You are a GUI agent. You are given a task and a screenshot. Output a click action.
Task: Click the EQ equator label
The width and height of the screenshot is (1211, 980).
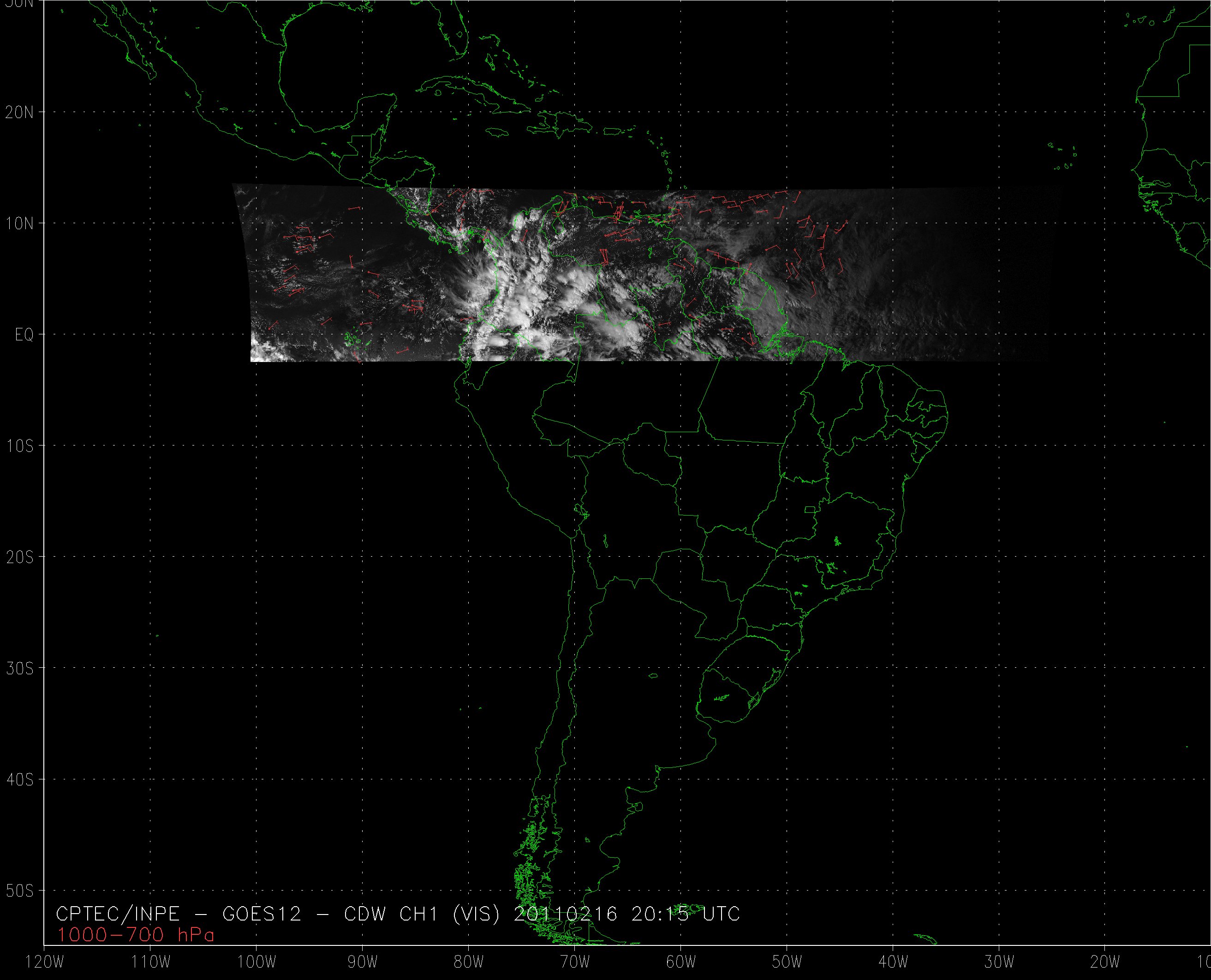pyautogui.click(x=24, y=335)
